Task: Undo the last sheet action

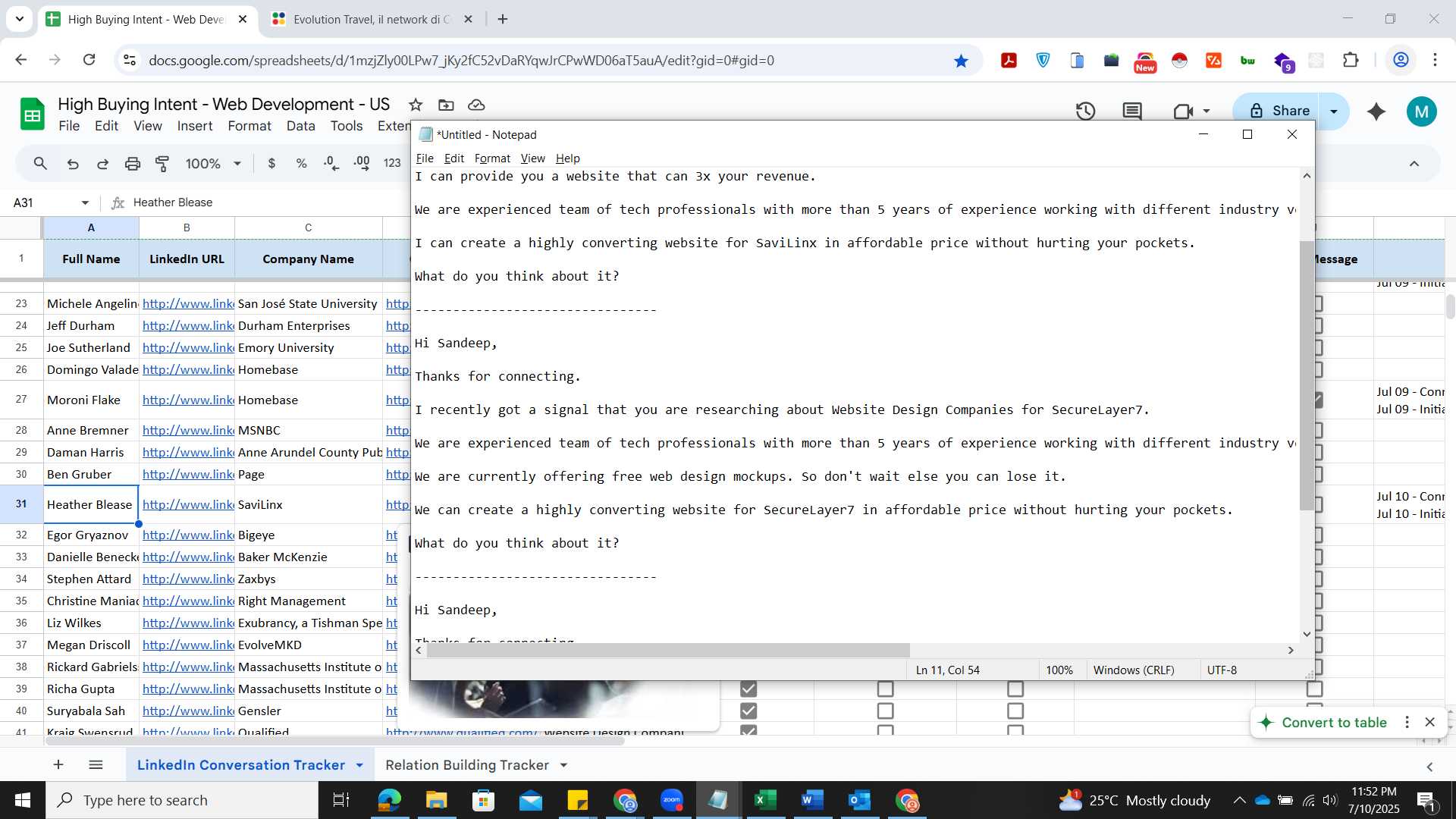Action: (73, 163)
